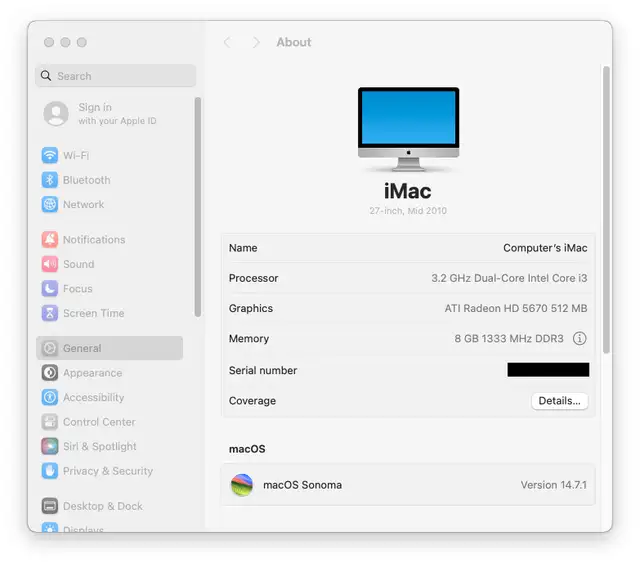
Task: Open Desktop & Dock settings
Action: 102,506
